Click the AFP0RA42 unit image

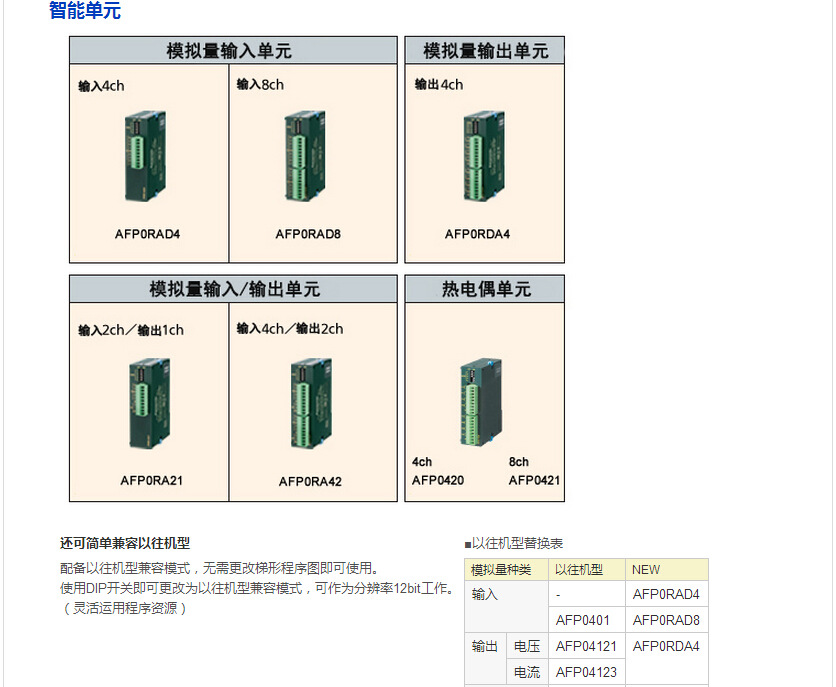[x=310, y=398]
